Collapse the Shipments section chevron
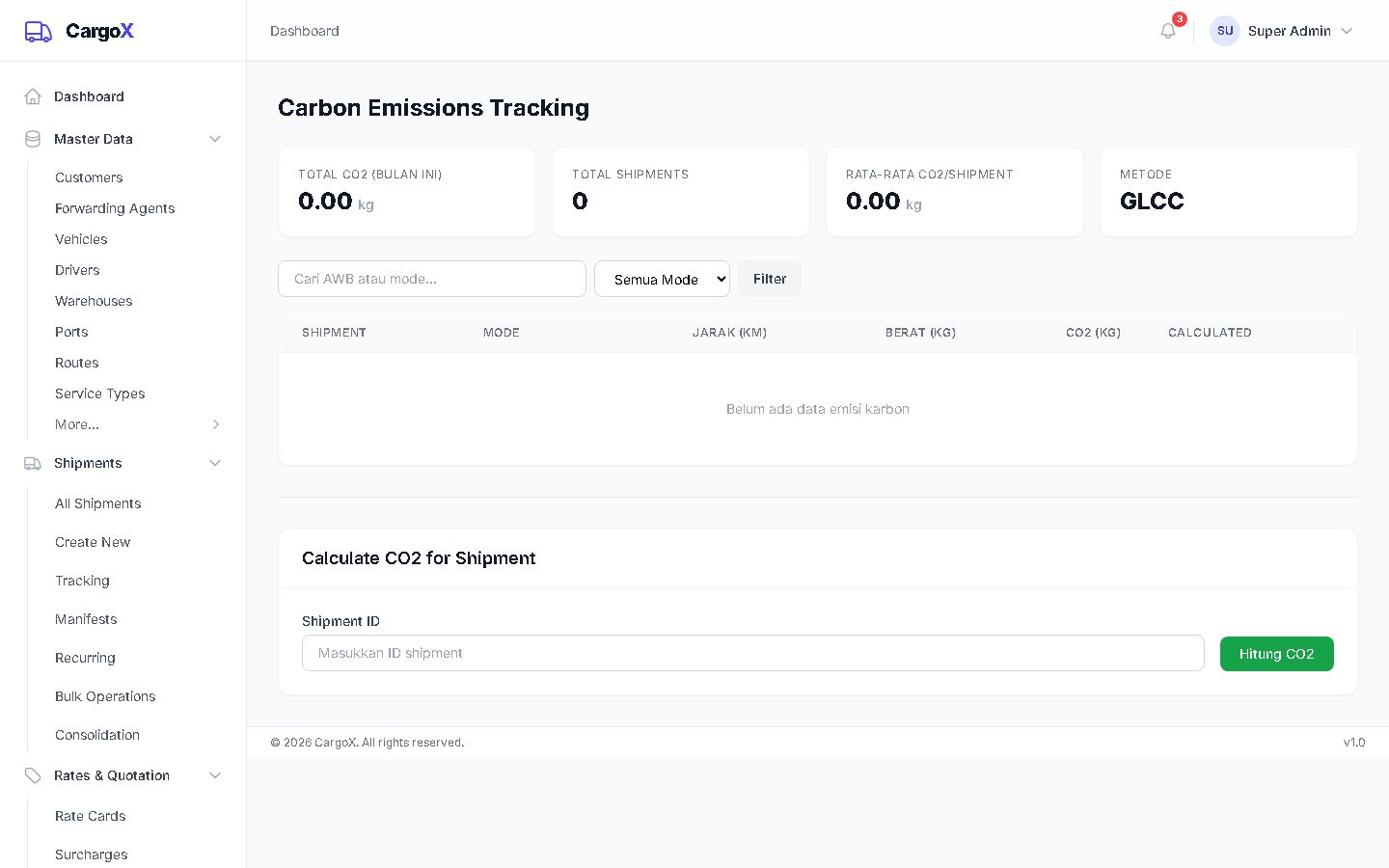The width and height of the screenshot is (1389, 868). pos(215,463)
